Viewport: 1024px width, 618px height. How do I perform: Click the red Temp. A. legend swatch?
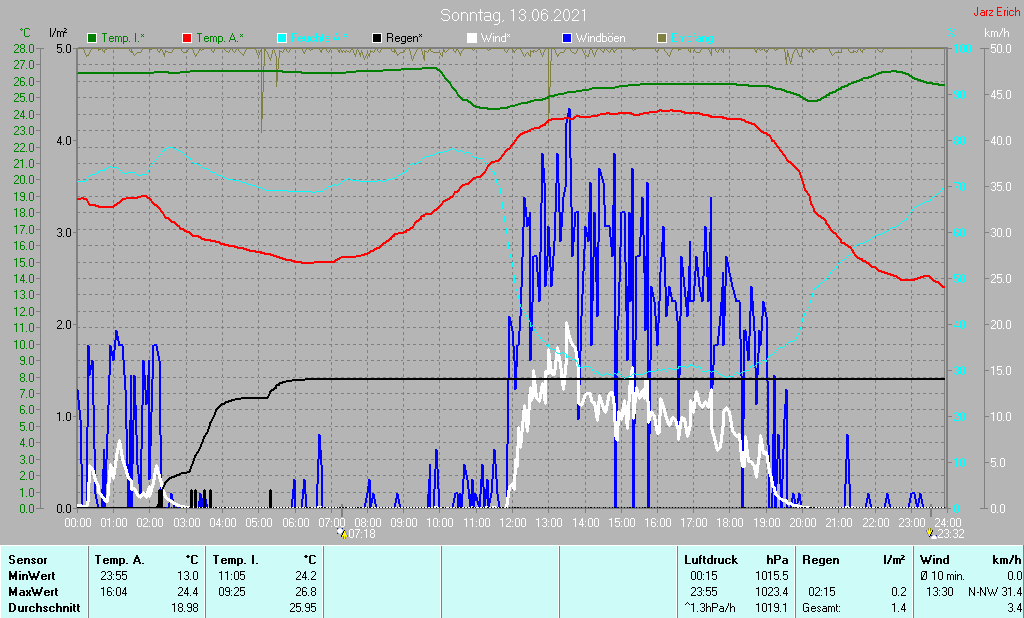click(x=187, y=38)
